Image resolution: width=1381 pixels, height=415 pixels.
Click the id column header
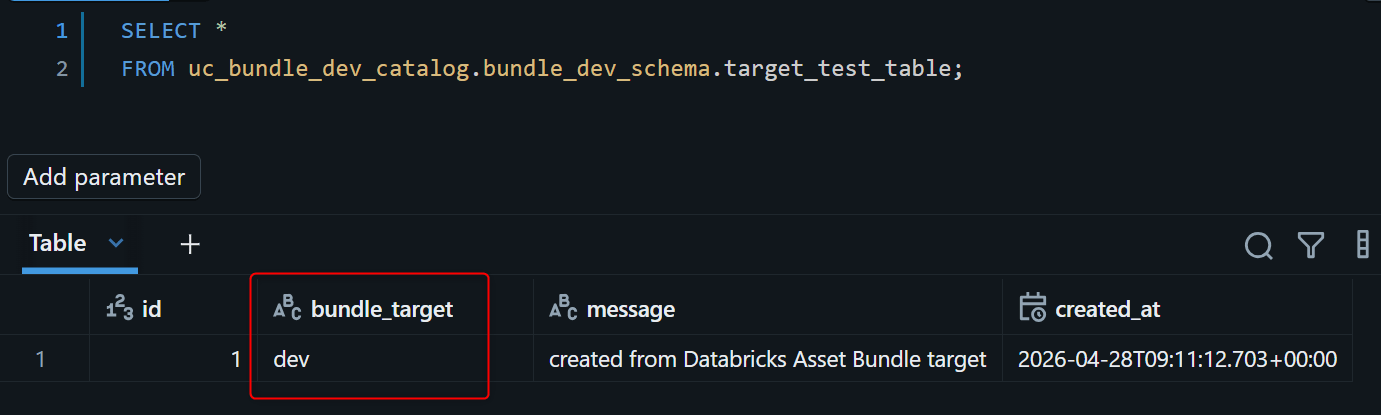[152, 310]
